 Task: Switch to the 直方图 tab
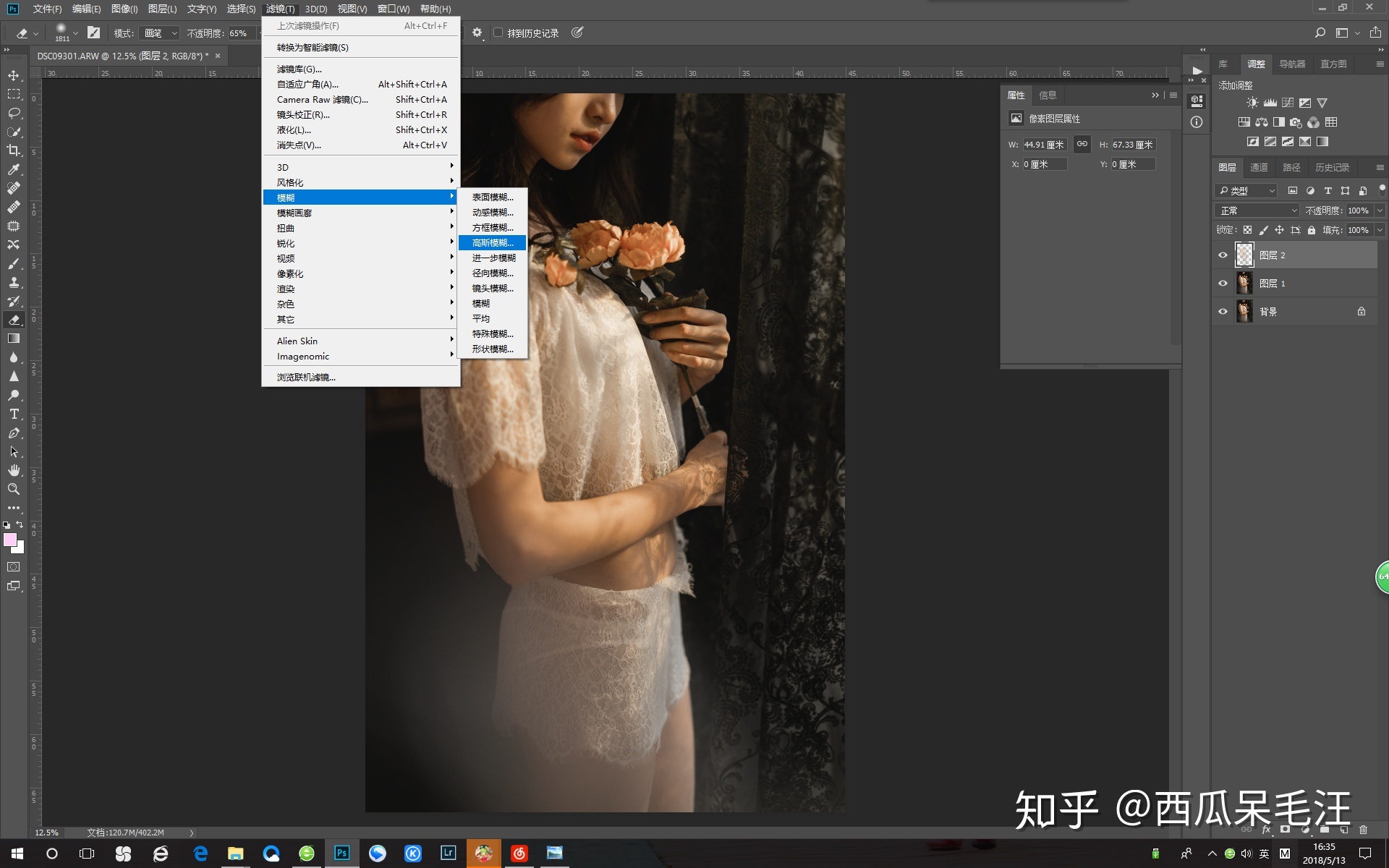pyautogui.click(x=1333, y=64)
